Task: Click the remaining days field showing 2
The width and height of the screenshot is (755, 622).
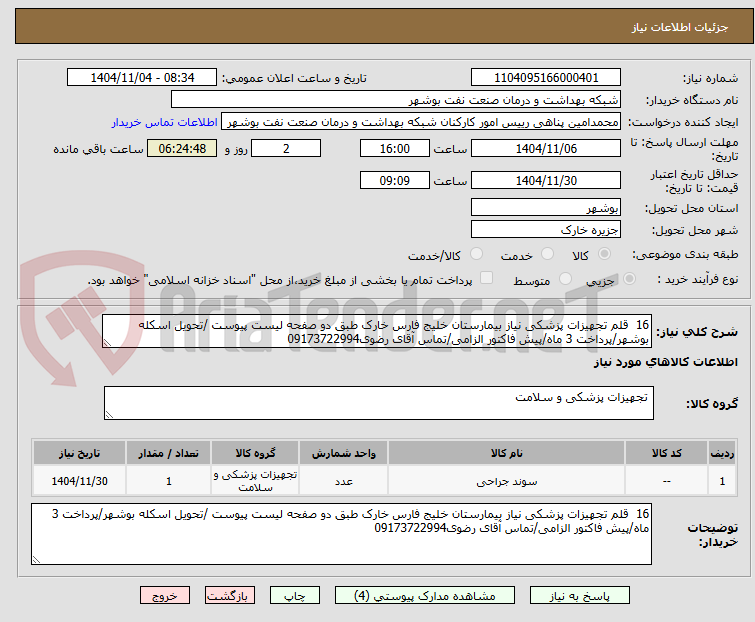Action: [x=286, y=148]
